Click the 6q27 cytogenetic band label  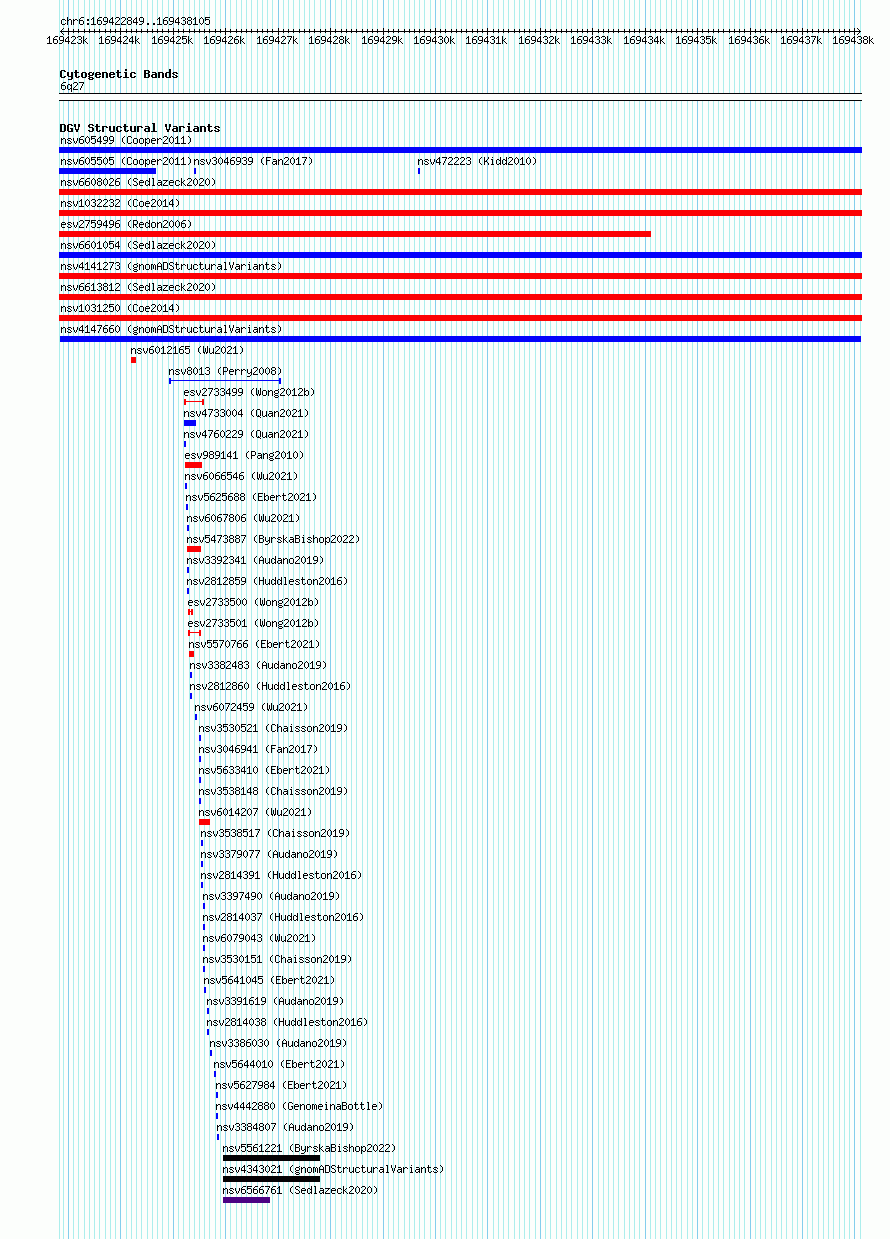(x=72, y=87)
